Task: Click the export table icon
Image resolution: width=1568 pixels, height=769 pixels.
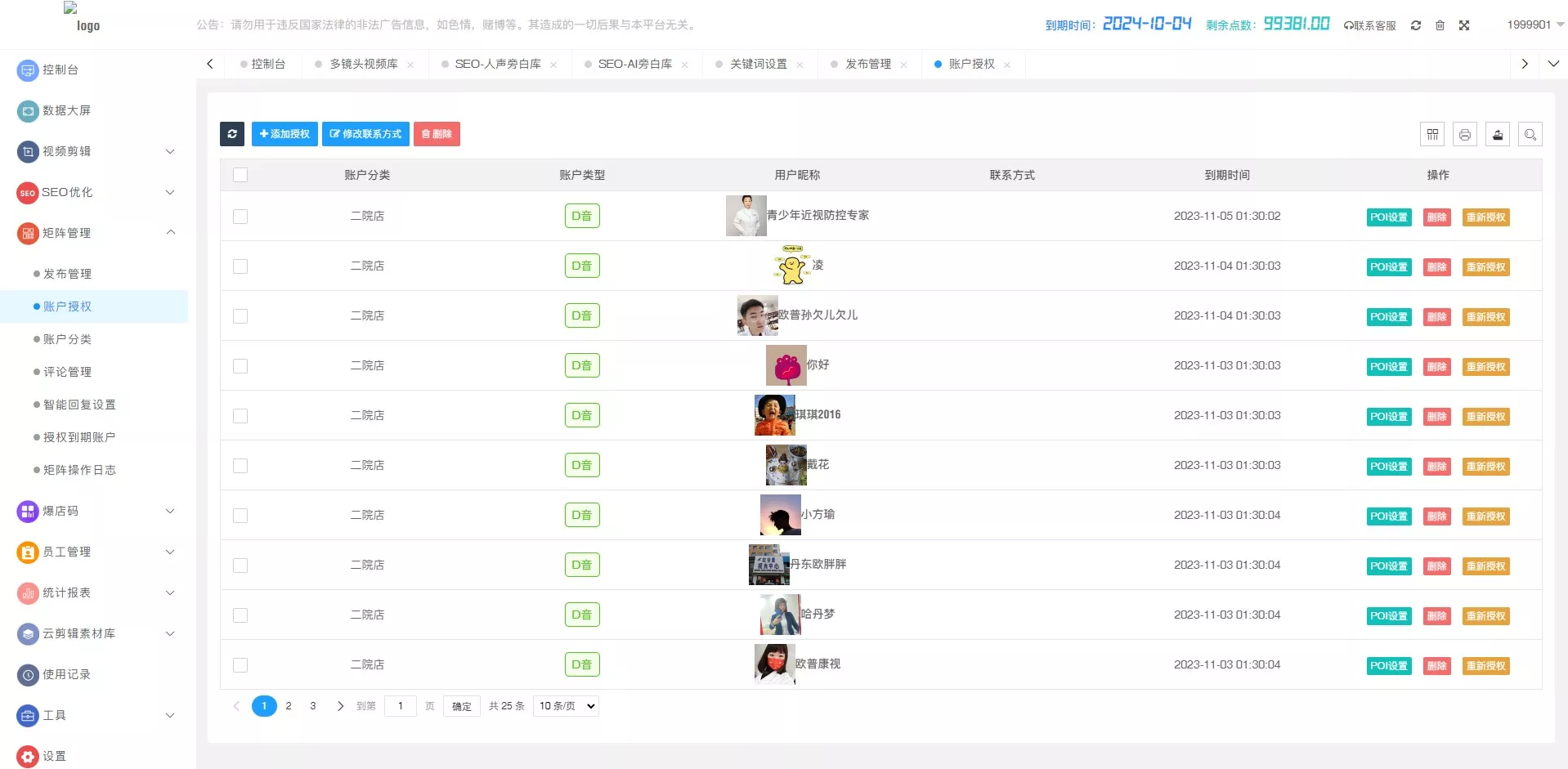Action: click(x=1498, y=135)
